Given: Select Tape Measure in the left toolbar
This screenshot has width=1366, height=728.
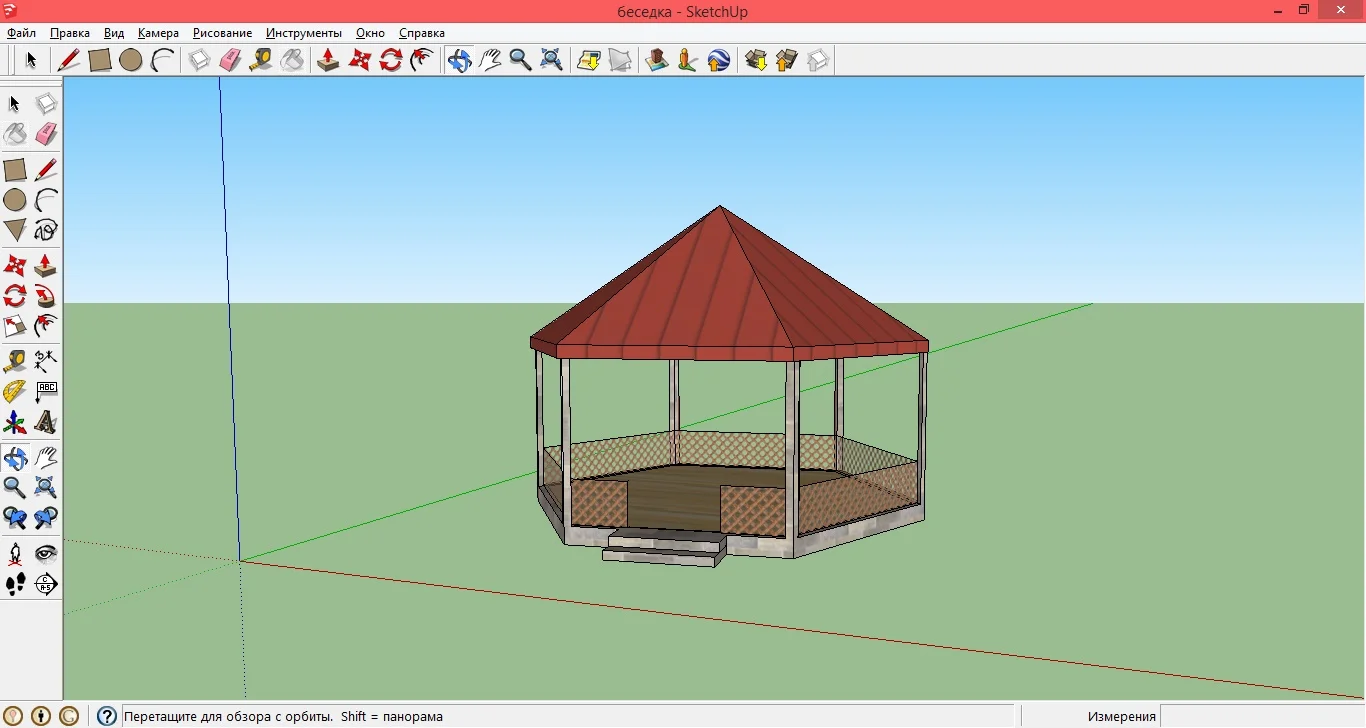Looking at the screenshot, I should (x=15, y=361).
